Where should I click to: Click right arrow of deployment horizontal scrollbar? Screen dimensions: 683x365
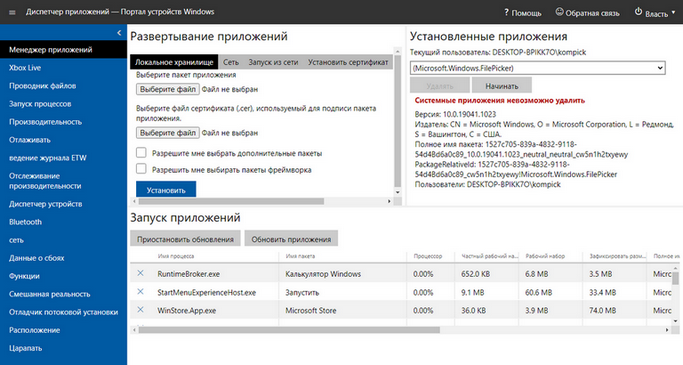pos(389,201)
